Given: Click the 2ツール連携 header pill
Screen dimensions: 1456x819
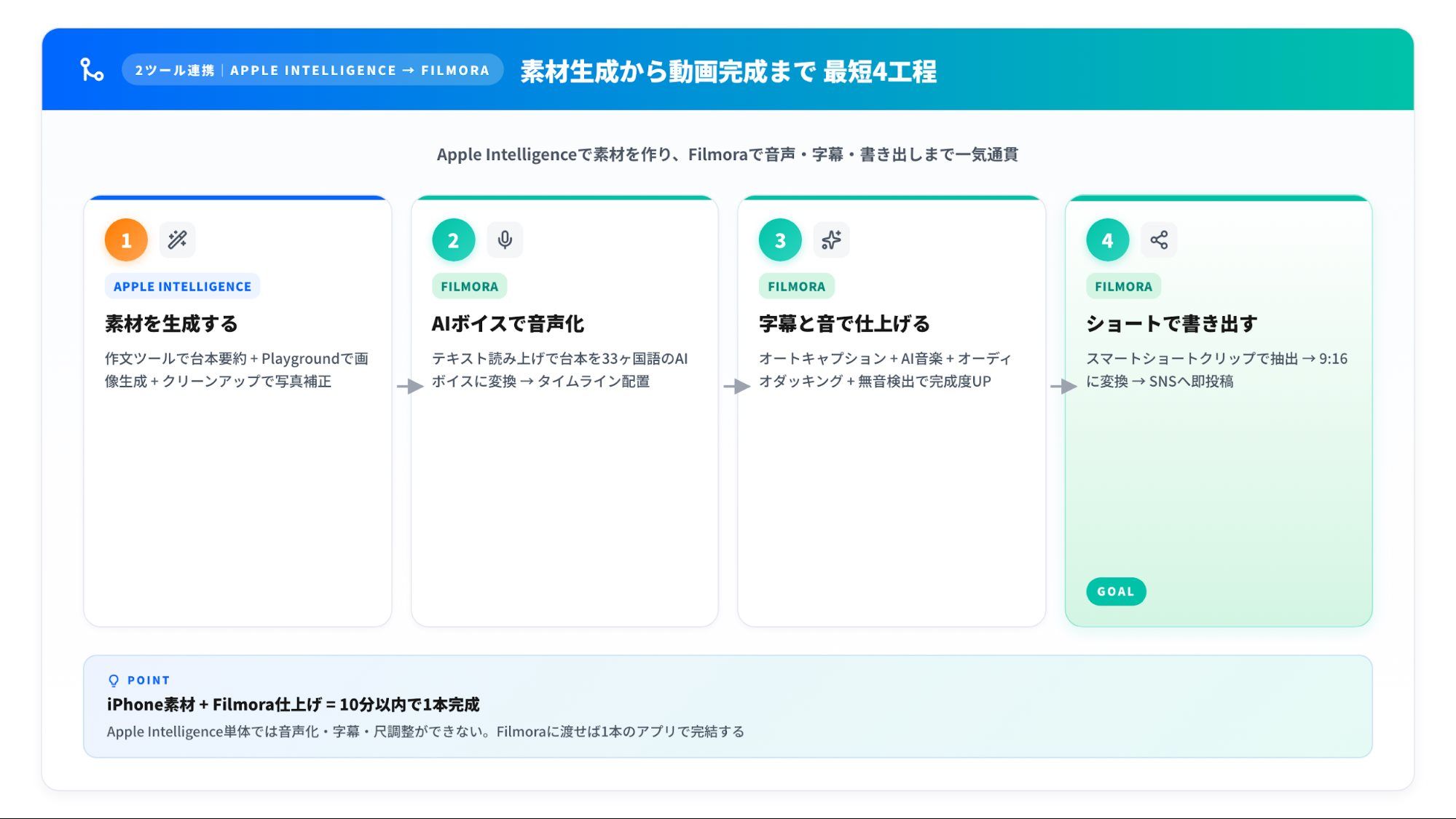Looking at the screenshot, I should (x=312, y=70).
